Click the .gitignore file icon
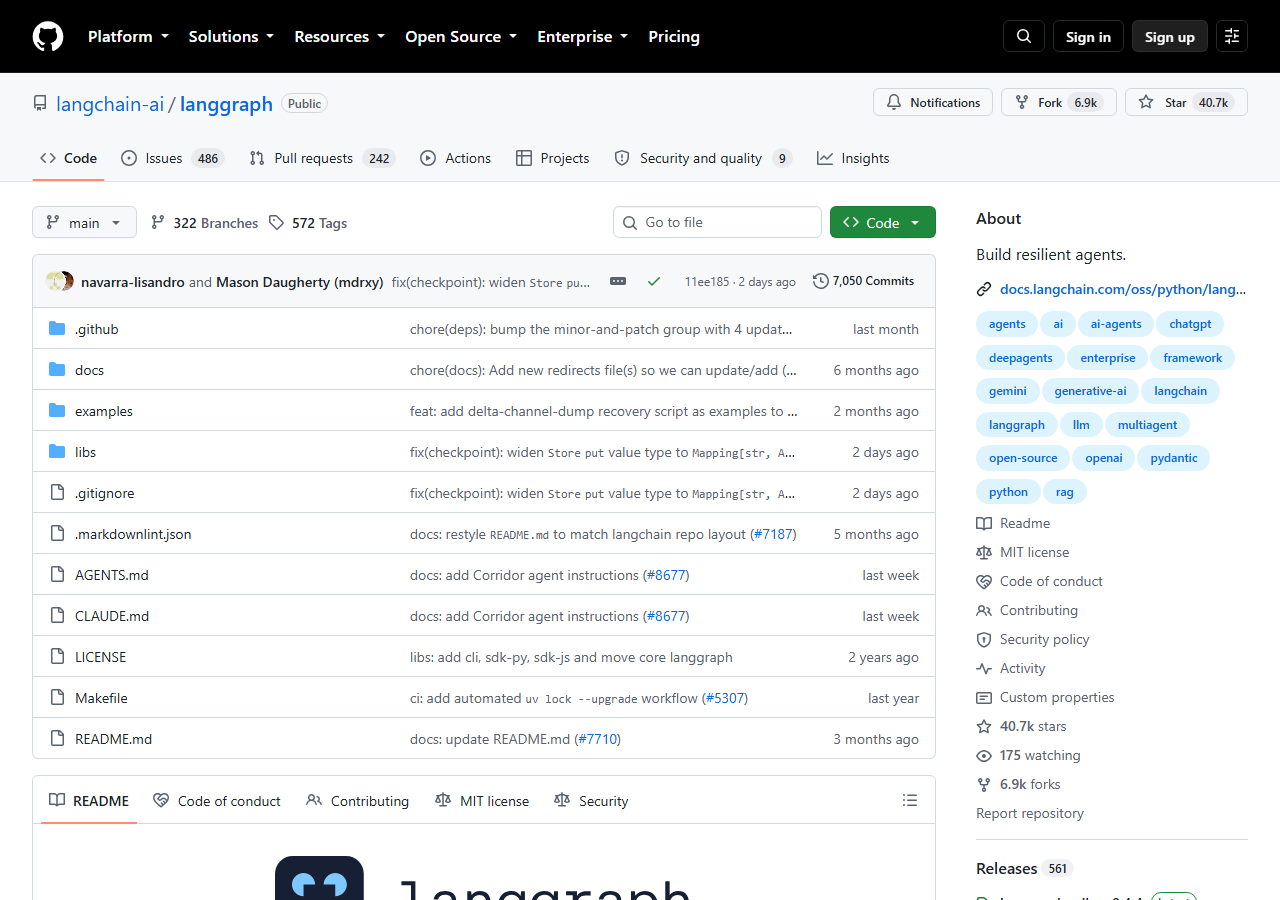Screen dimensions: 1280x900 coord(57,493)
